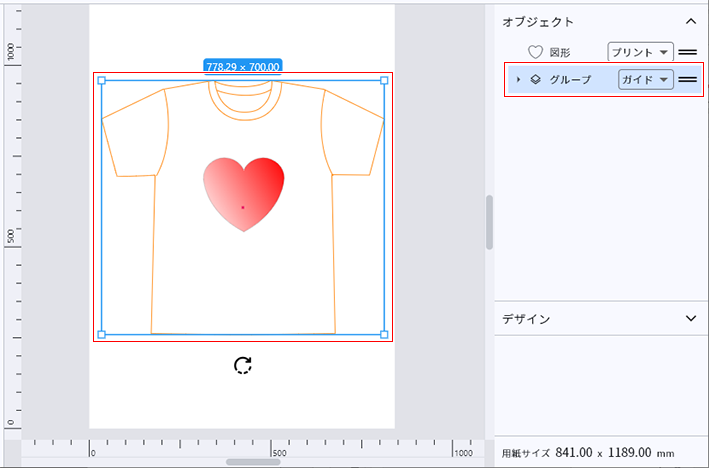This screenshot has width=709, height=468.
Task: Click the bottom-right selection handle
Action: click(x=384, y=334)
